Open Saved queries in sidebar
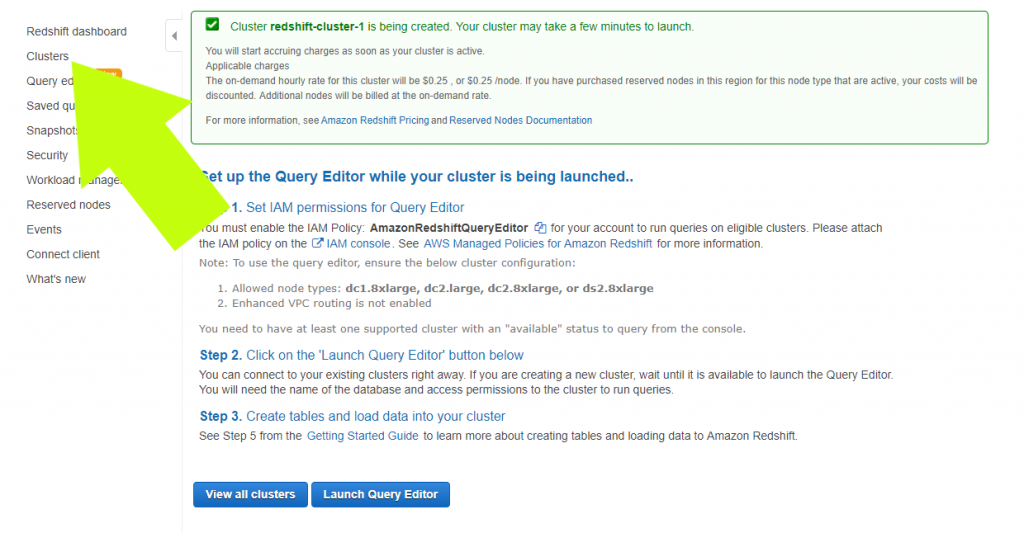Image resolution: width=1024 pixels, height=533 pixels. (51, 106)
